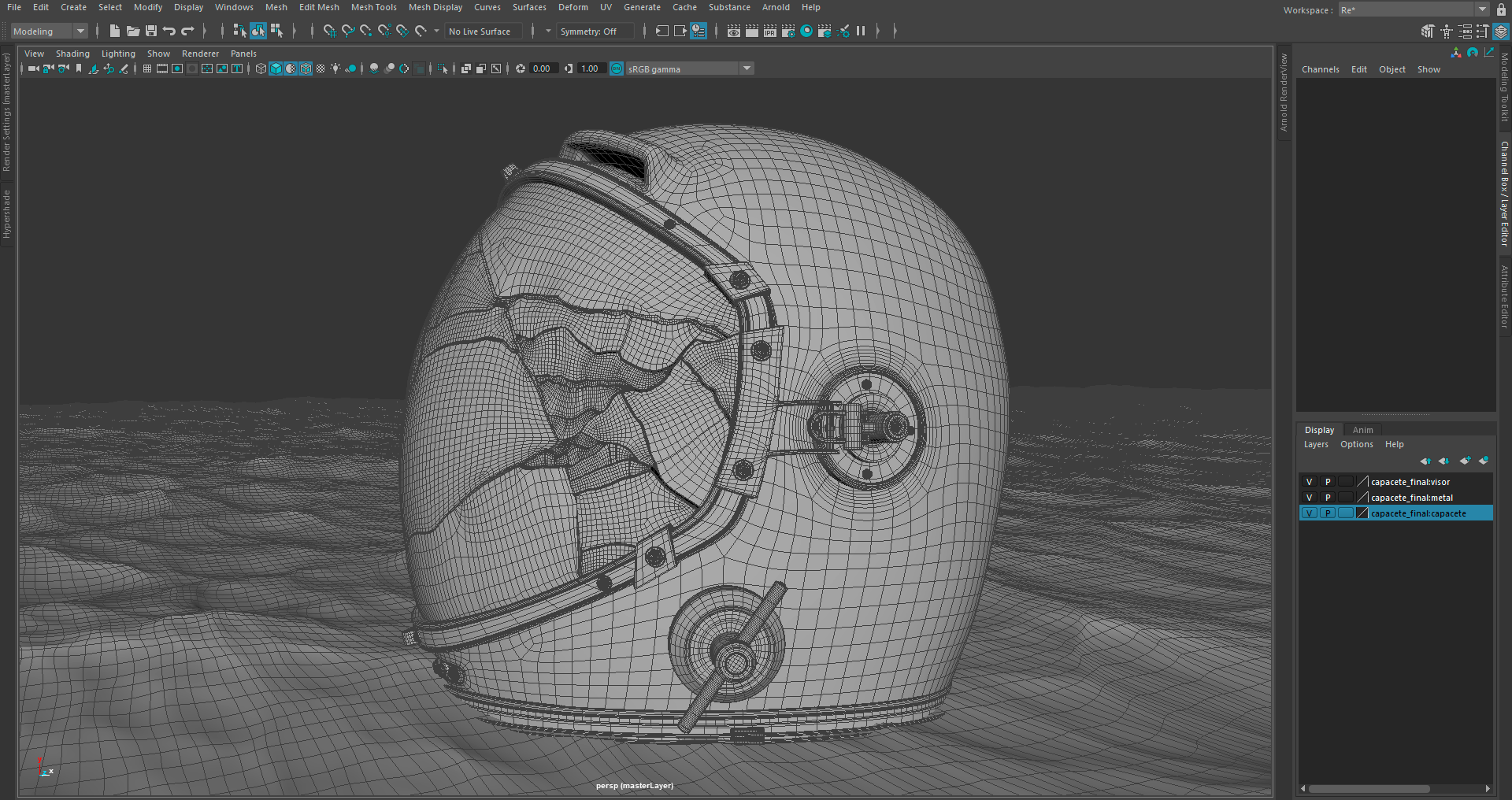
Task: Open the Mesh Tools menu
Action: coord(373,7)
